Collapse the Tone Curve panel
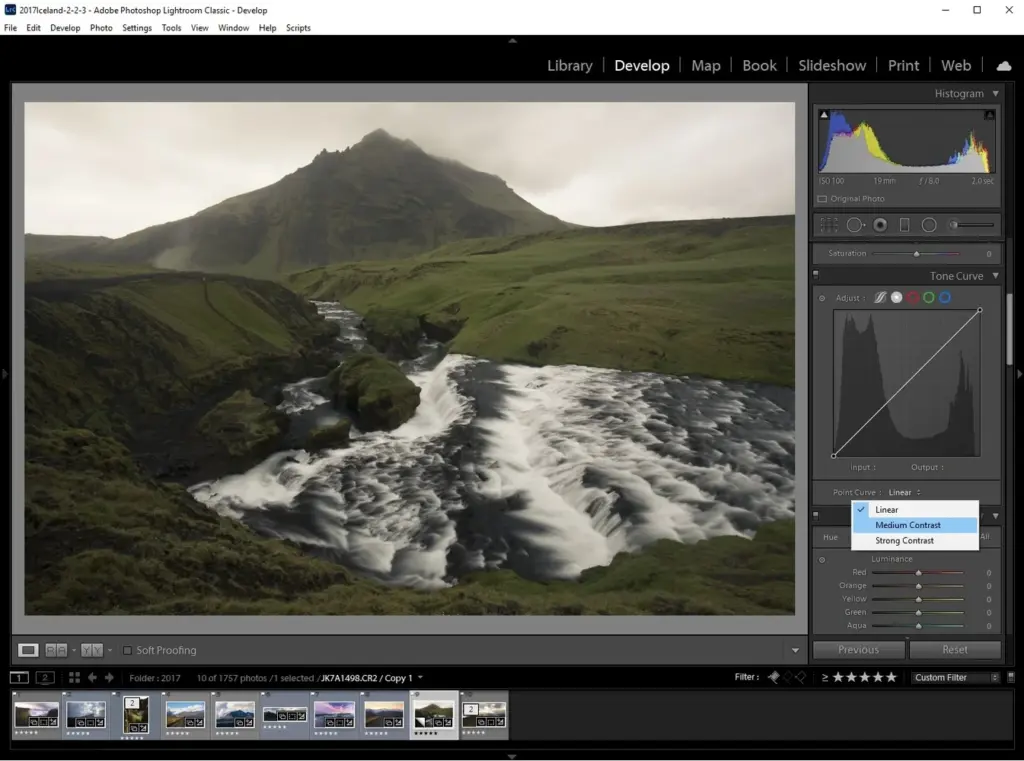 (994, 276)
